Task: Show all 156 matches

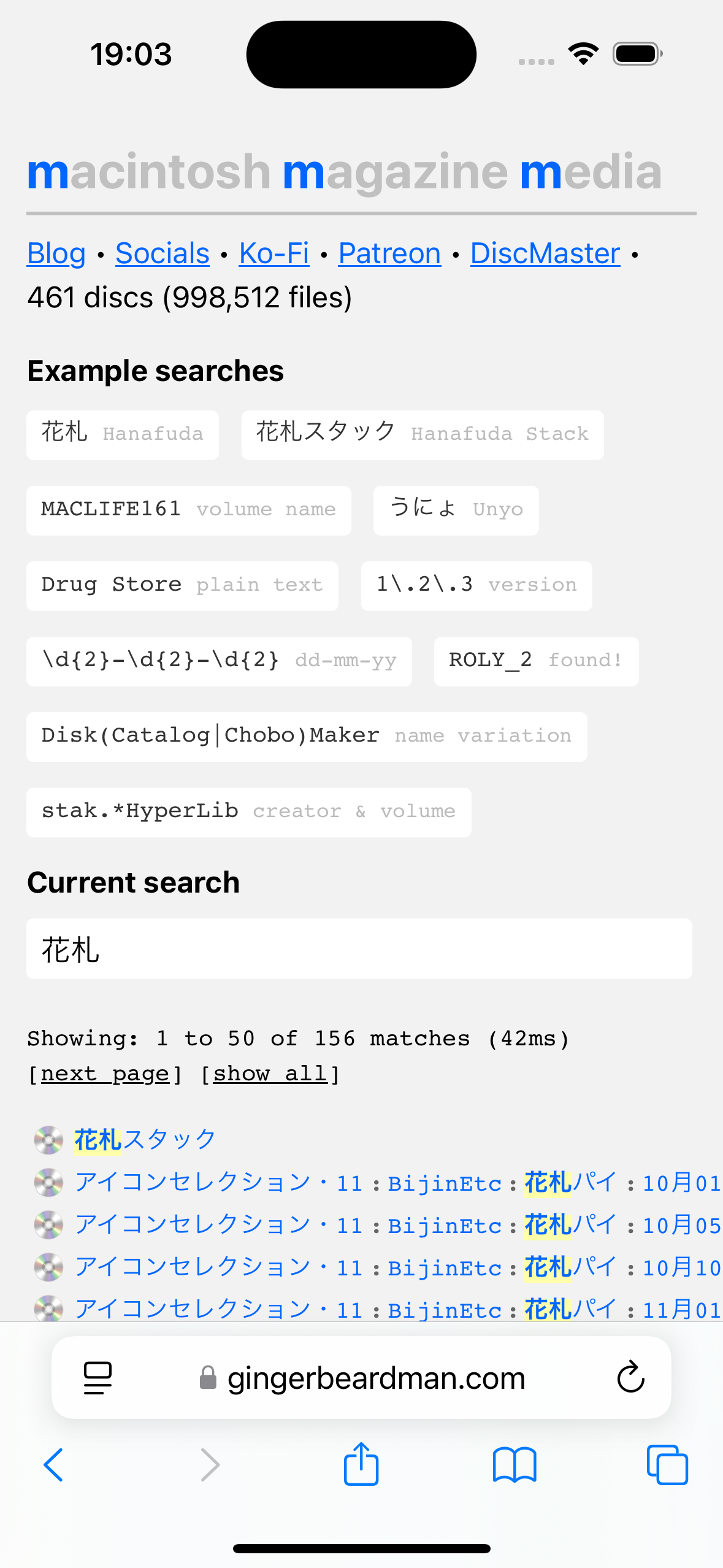Action: tap(270, 1074)
